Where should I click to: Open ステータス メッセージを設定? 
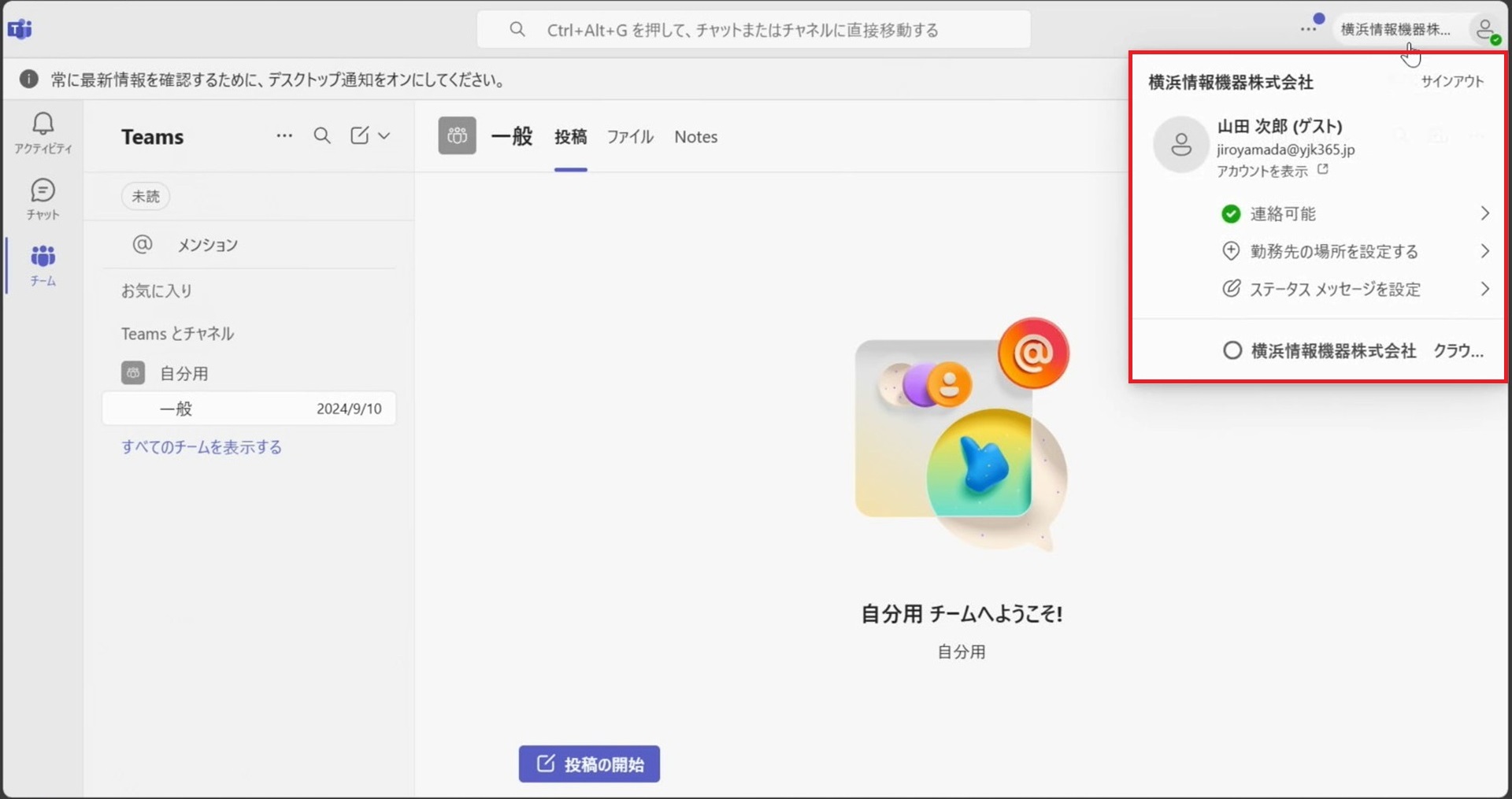click(x=1354, y=289)
